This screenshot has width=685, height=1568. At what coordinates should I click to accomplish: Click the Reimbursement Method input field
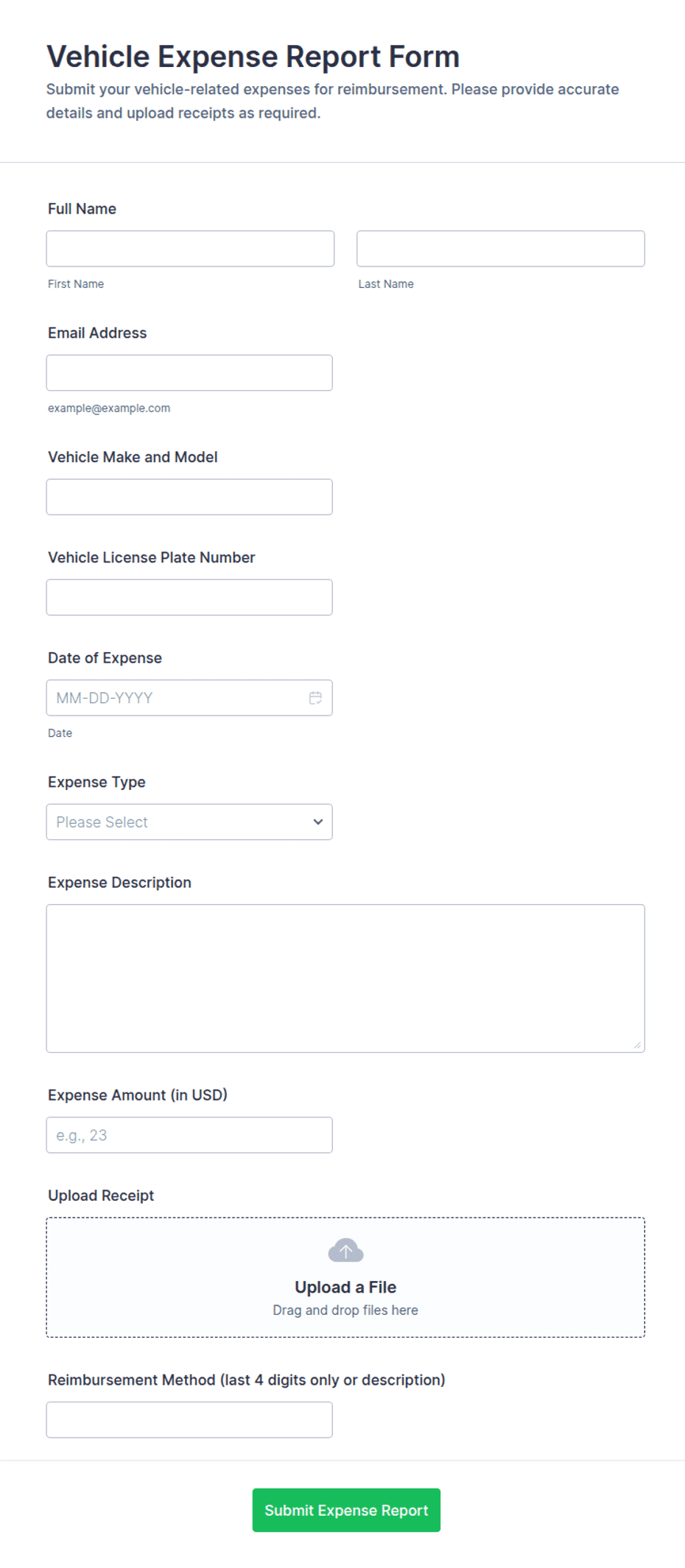(189, 1419)
